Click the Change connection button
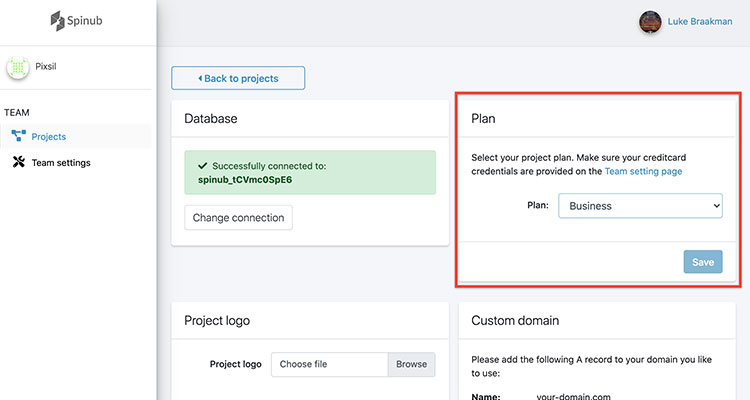 point(238,218)
